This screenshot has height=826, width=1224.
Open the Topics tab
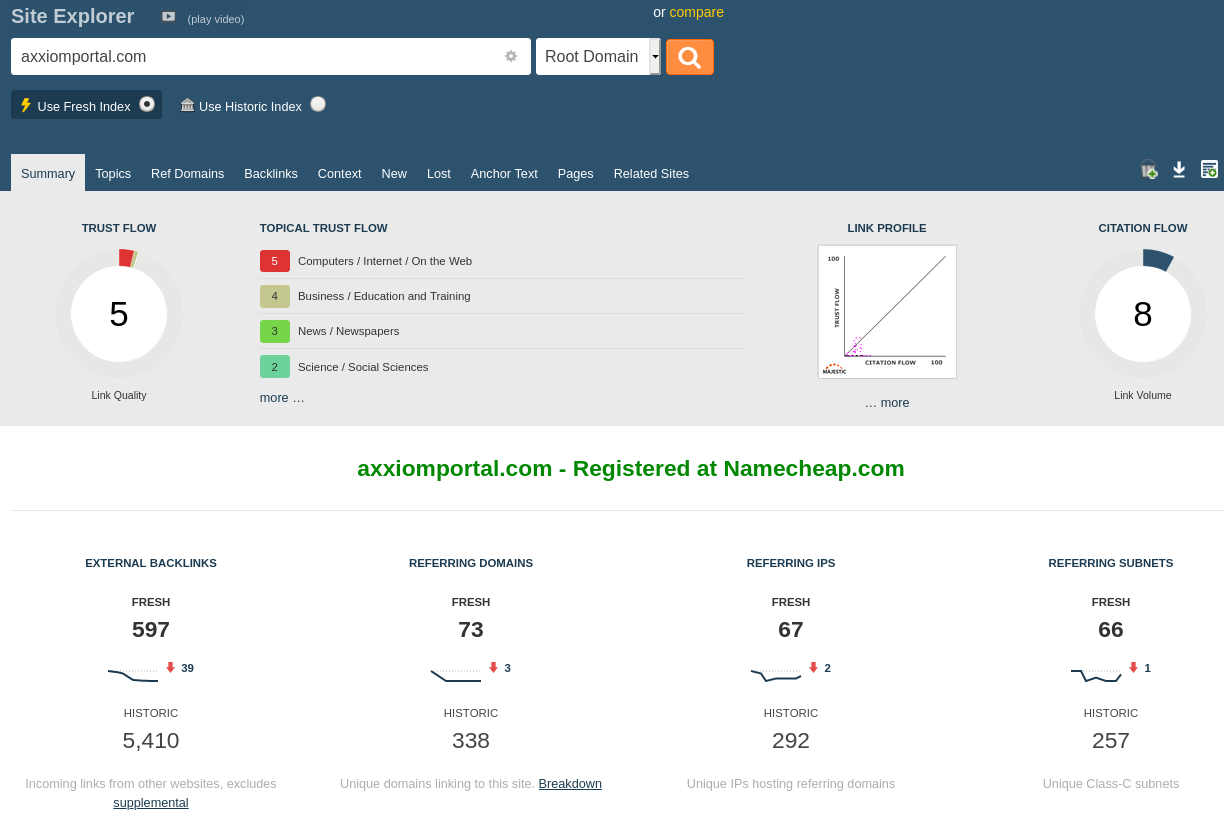(113, 173)
